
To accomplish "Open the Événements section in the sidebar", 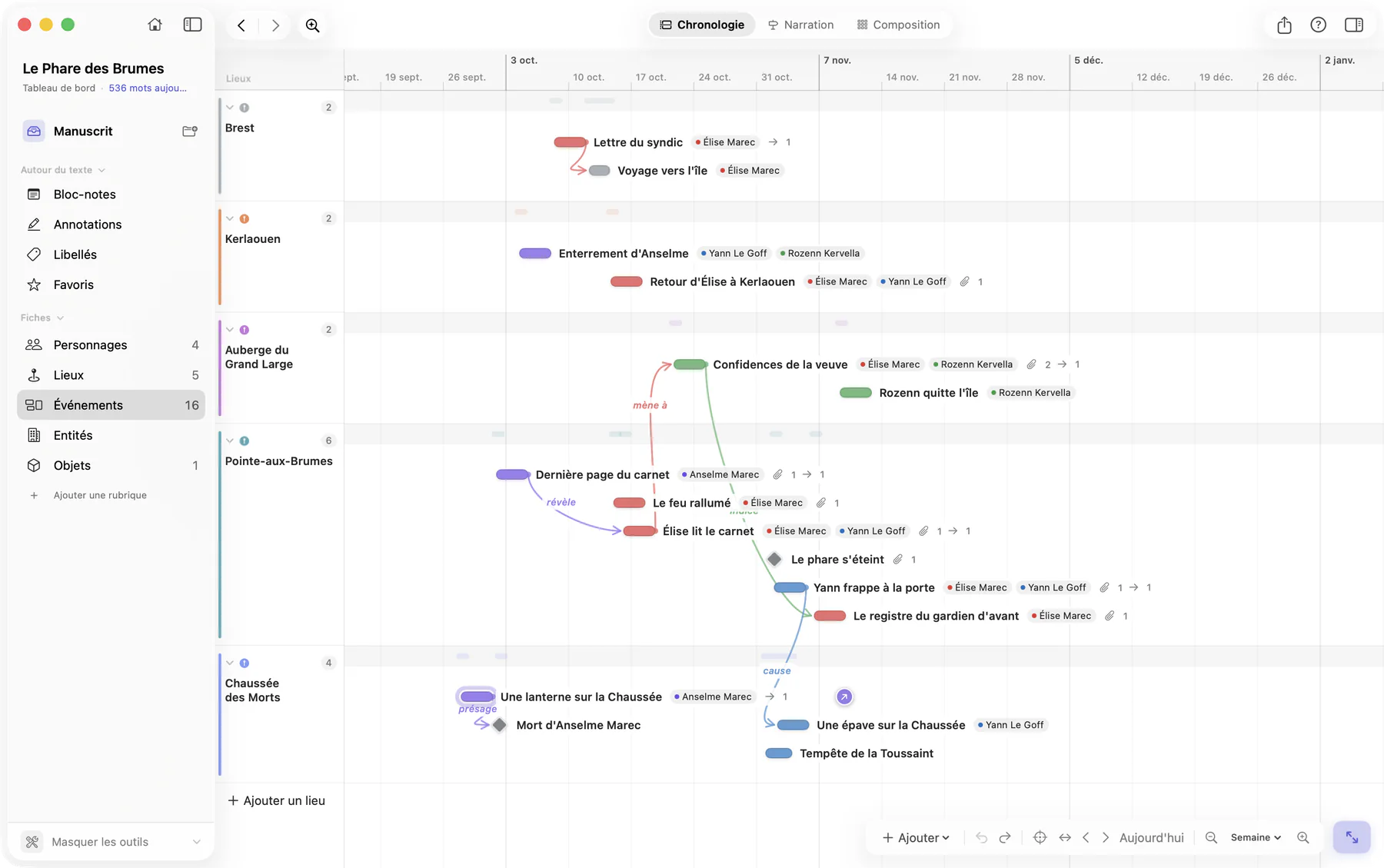I will (111, 405).
